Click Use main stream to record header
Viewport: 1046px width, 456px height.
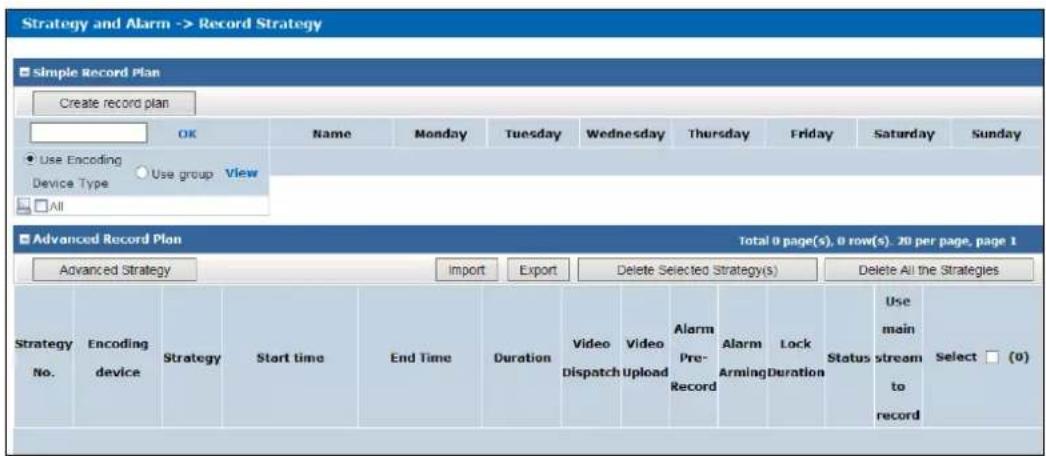tap(899, 358)
